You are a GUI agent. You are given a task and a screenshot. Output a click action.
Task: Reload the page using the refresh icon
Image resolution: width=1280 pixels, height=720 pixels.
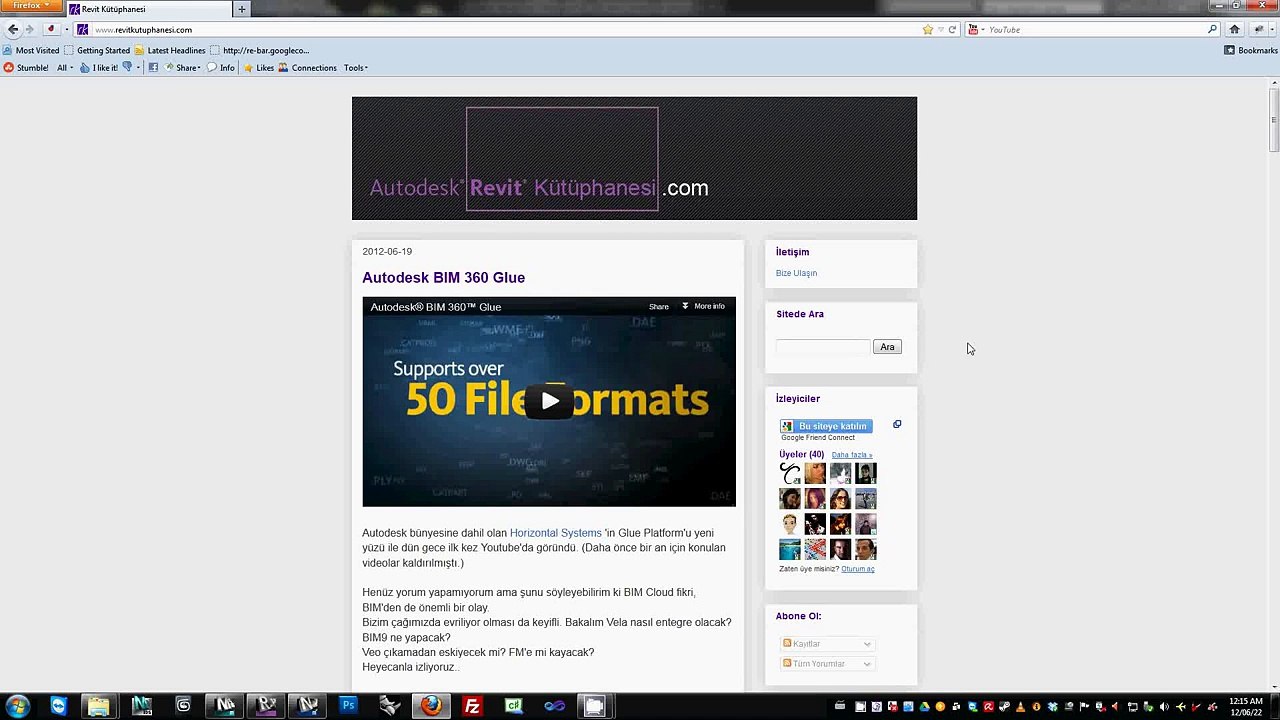pyautogui.click(x=952, y=30)
